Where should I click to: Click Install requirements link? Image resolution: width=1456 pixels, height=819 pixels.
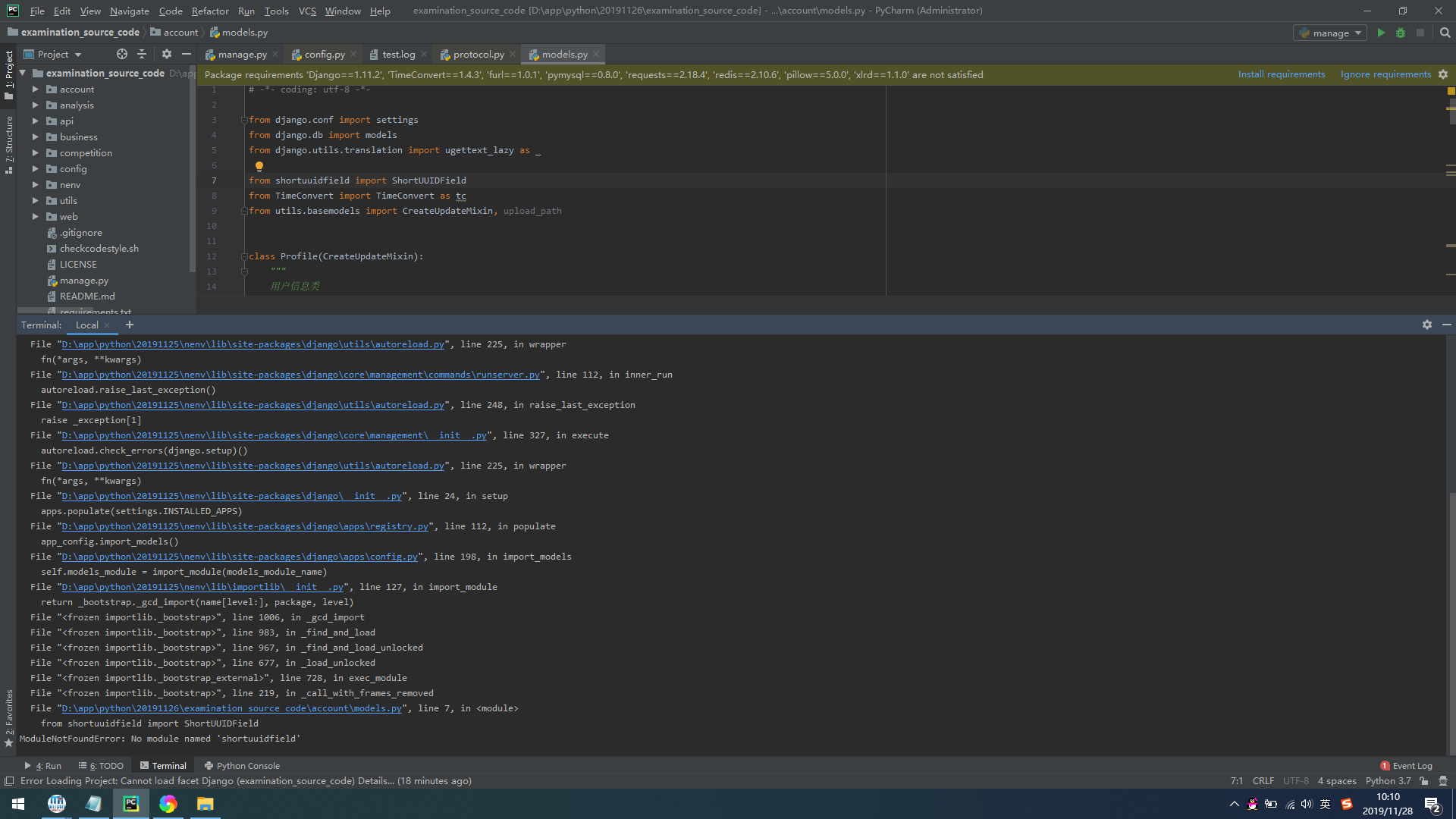click(1282, 74)
